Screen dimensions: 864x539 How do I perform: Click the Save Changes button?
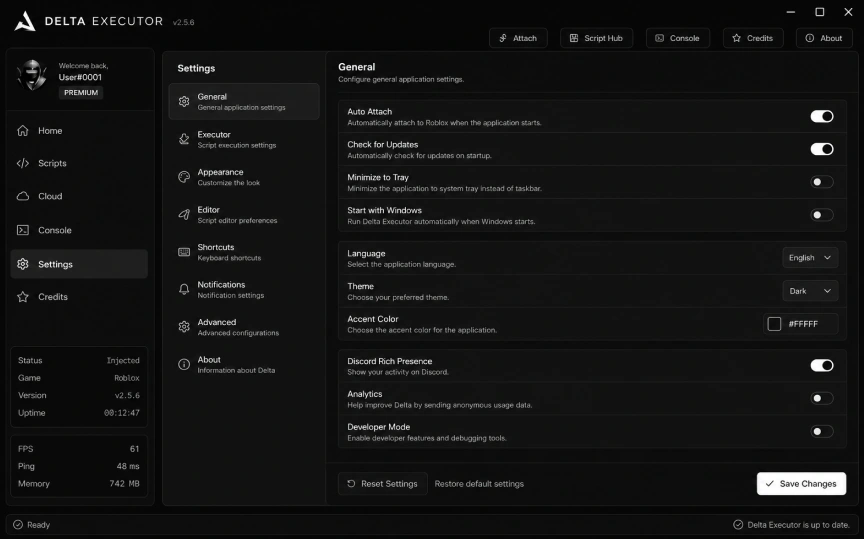coord(801,483)
